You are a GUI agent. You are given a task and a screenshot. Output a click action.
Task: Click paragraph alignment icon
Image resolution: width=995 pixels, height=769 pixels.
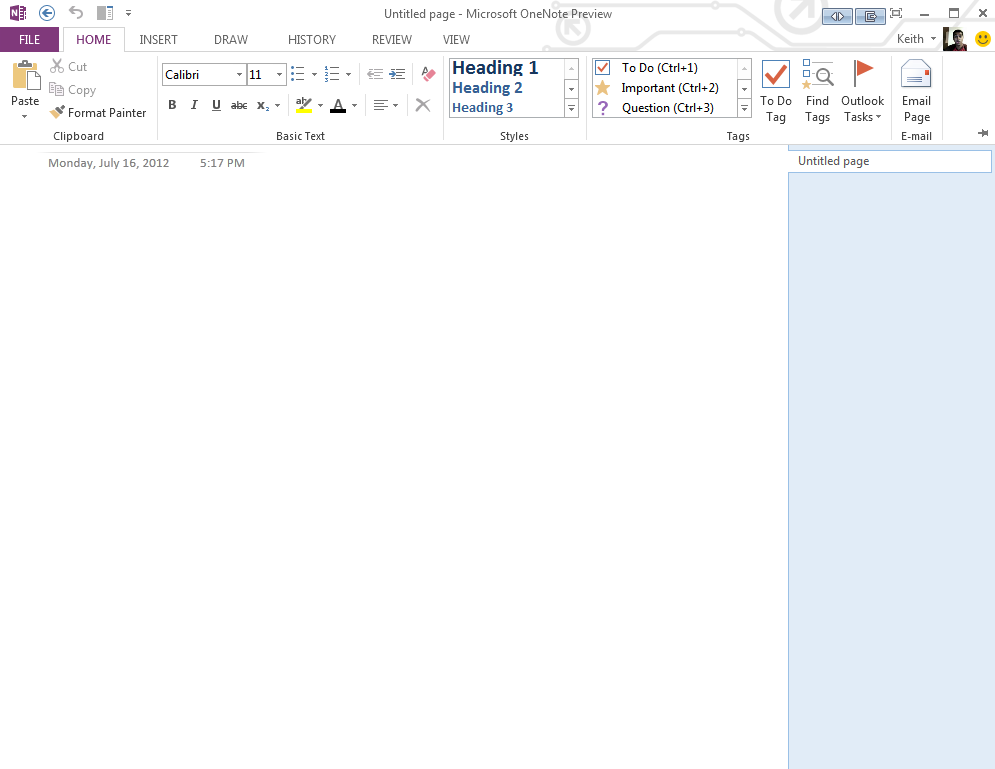click(x=381, y=105)
